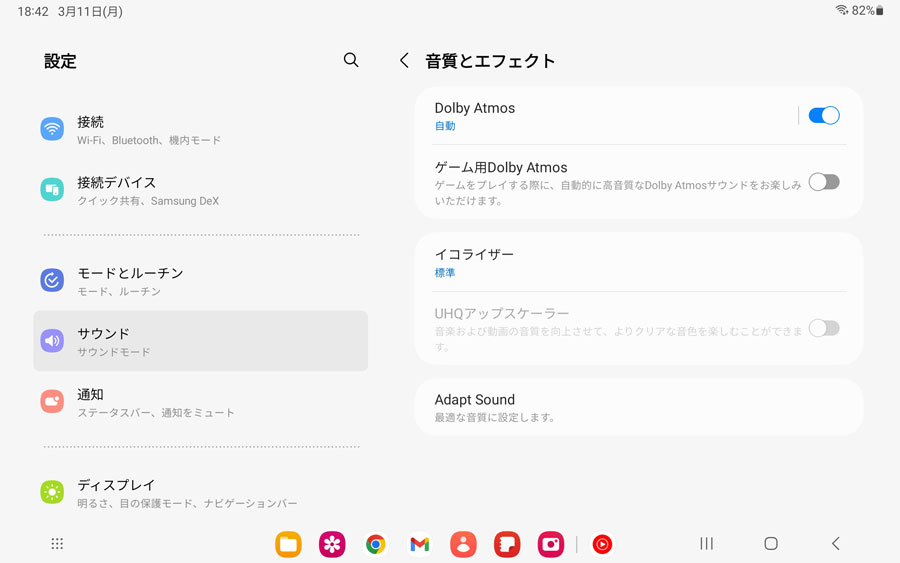Tap the ステータスバー、通知をミュート subtitle
Viewport: 900px width, 563px height.
156,413
